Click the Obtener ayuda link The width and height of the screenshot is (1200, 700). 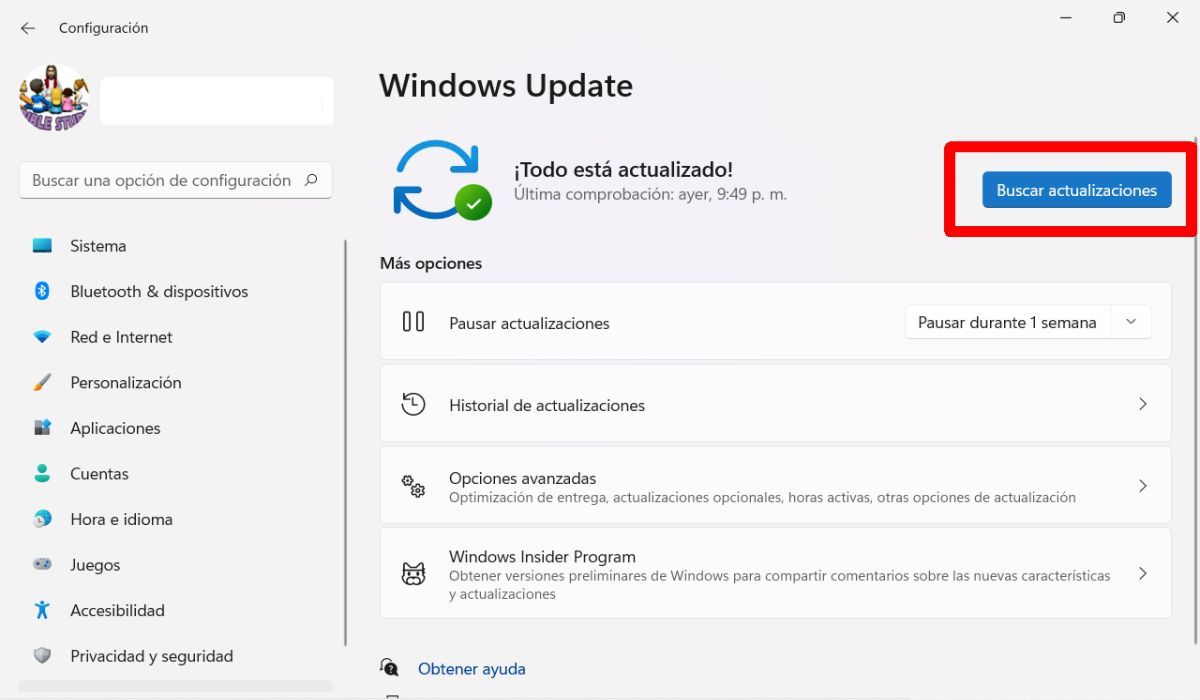point(471,669)
